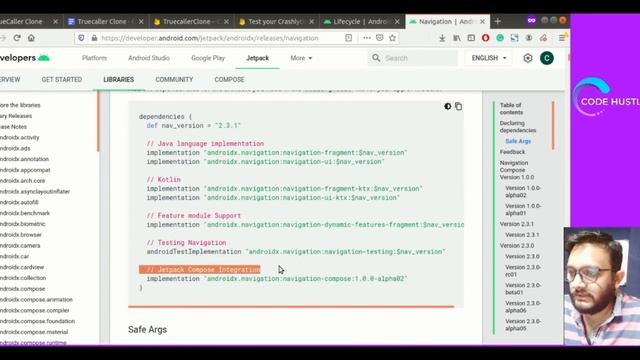
Task: View site security padlock info
Action: click(x=94, y=38)
